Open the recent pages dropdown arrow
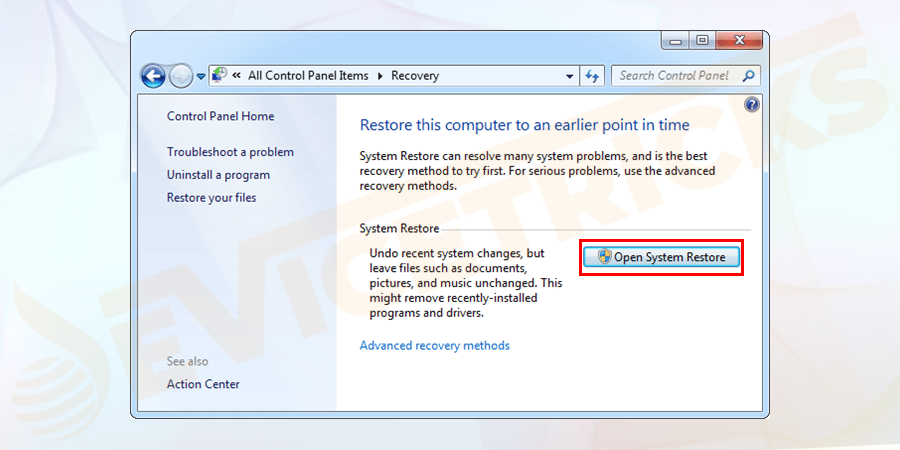 point(201,76)
